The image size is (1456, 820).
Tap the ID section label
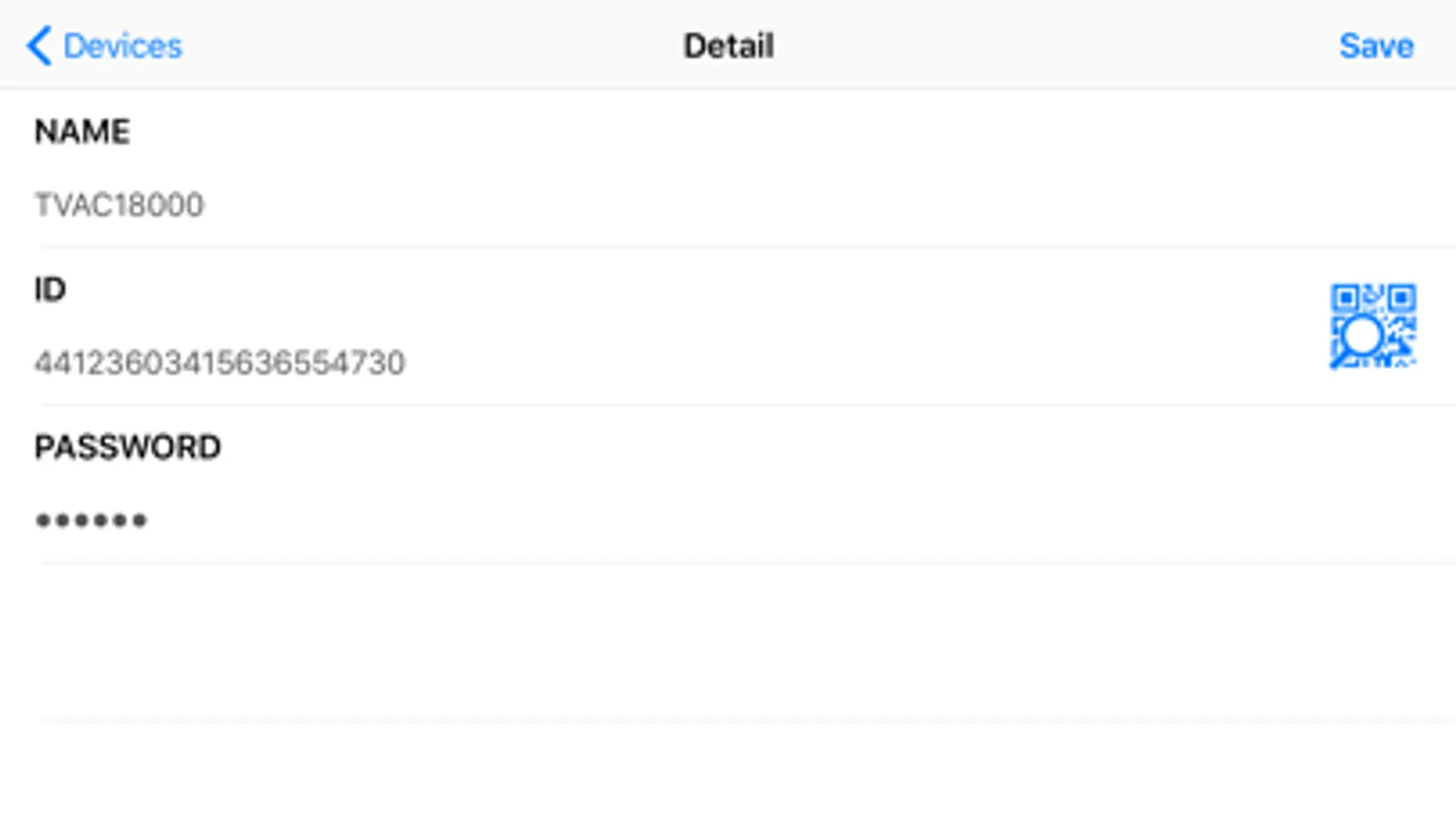click(50, 290)
